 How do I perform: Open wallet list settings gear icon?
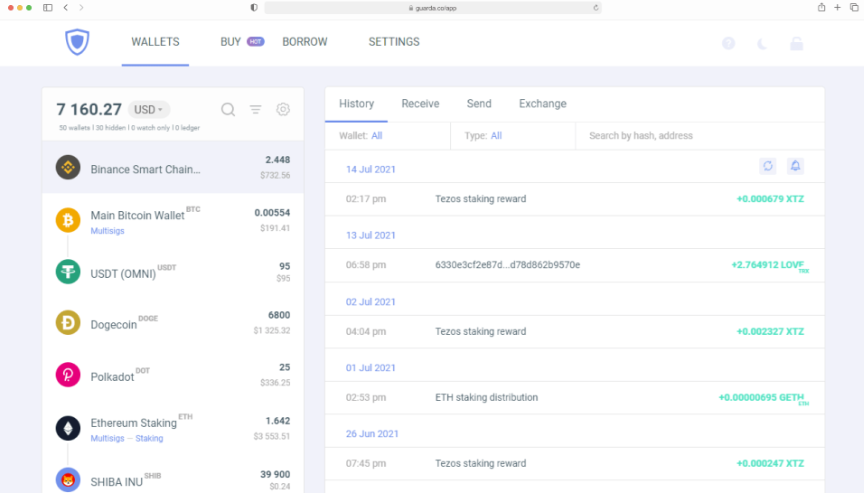[283, 109]
